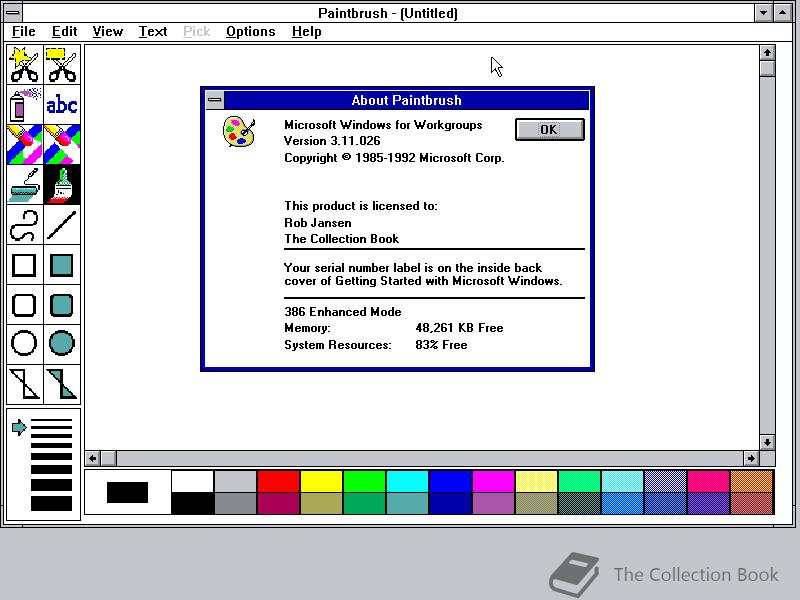The width and height of the screenshot is (800, 600).
Task: Pick the Filled Rounded Box tool
Action: pyautogui.click(x=62, y=305)
